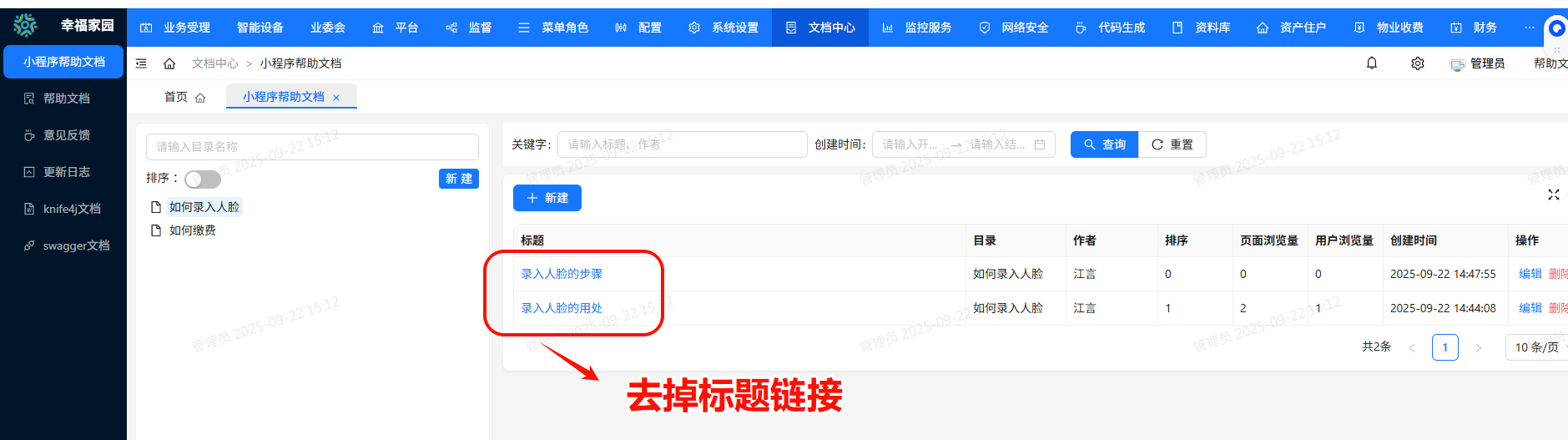Image resolution: width=1568 pixels, height=440 pixels.
Task: Close the 小程序帮助文档 tab
Action: tap(336, 98)
